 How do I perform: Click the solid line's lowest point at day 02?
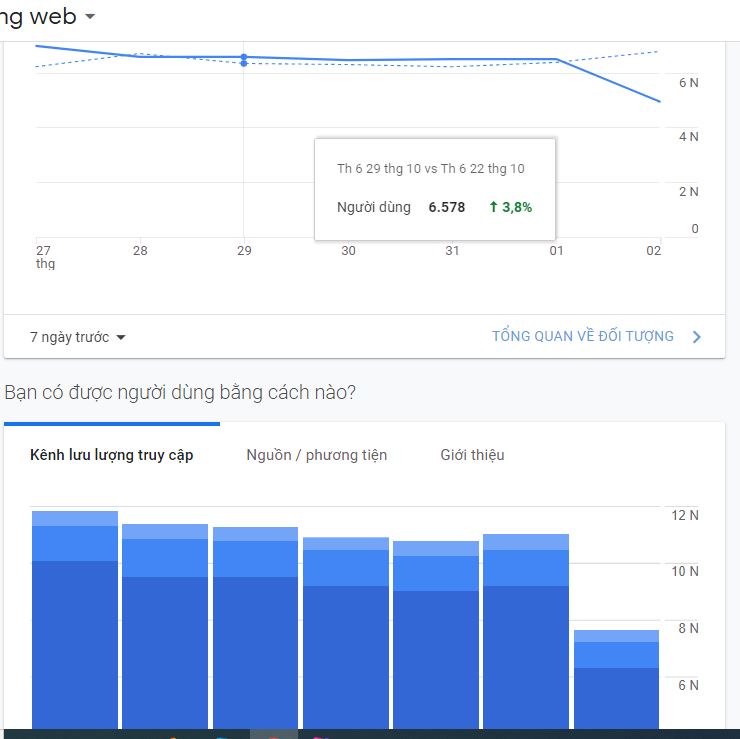pos(660,101)
